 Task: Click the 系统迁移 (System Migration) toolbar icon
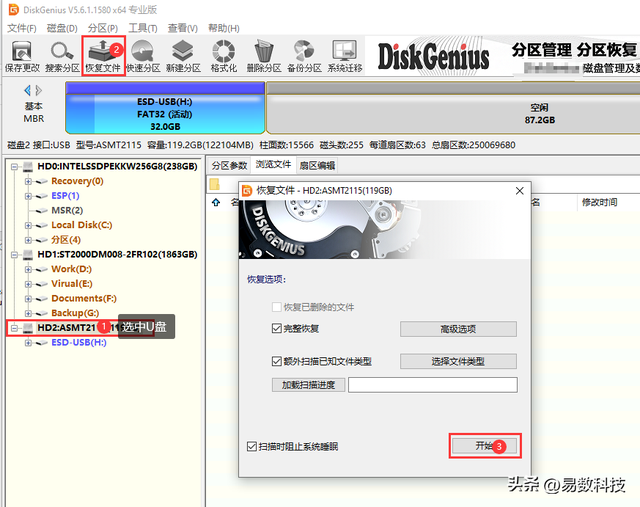[344, 56]
